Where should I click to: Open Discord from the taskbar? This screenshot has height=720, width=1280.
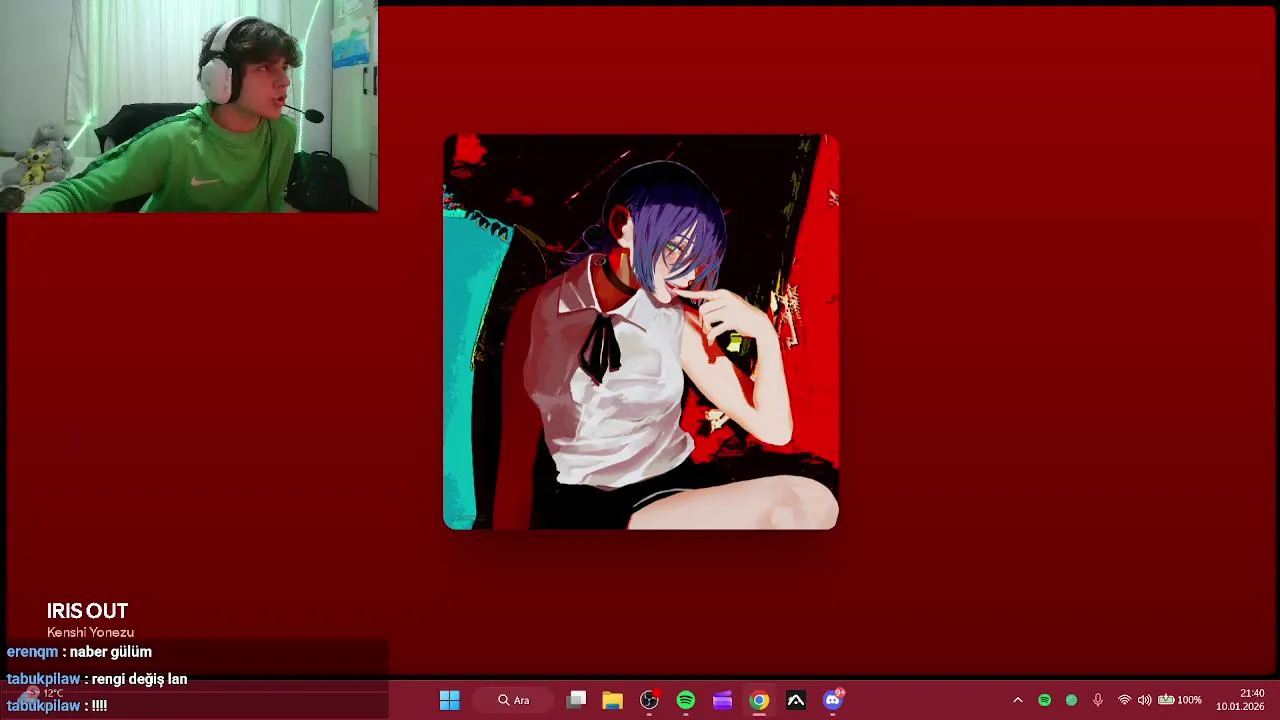[x=833, y=700]
